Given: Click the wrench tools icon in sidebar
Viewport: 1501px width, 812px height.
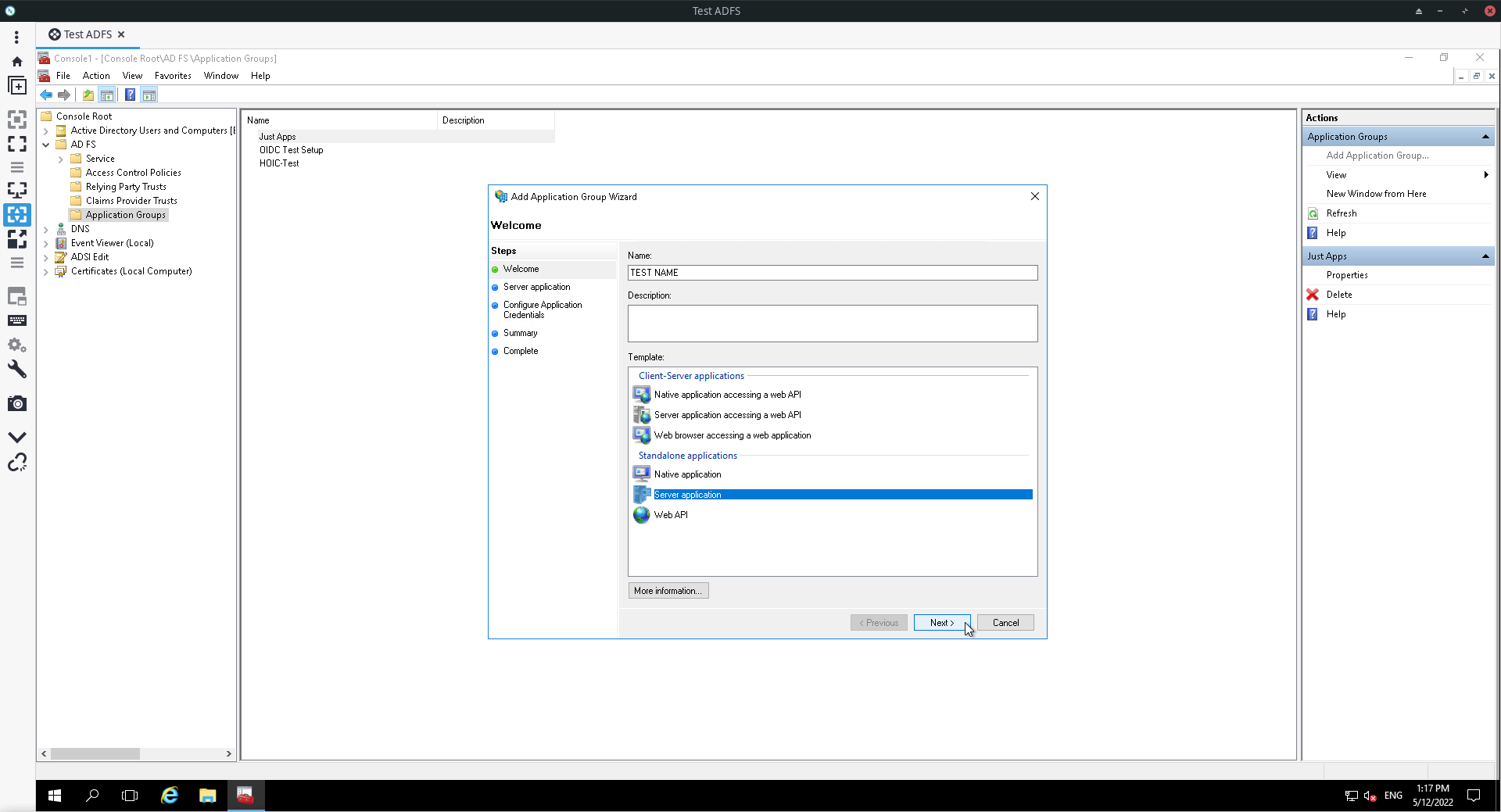Looking at the screenshot, I should 17,369.
